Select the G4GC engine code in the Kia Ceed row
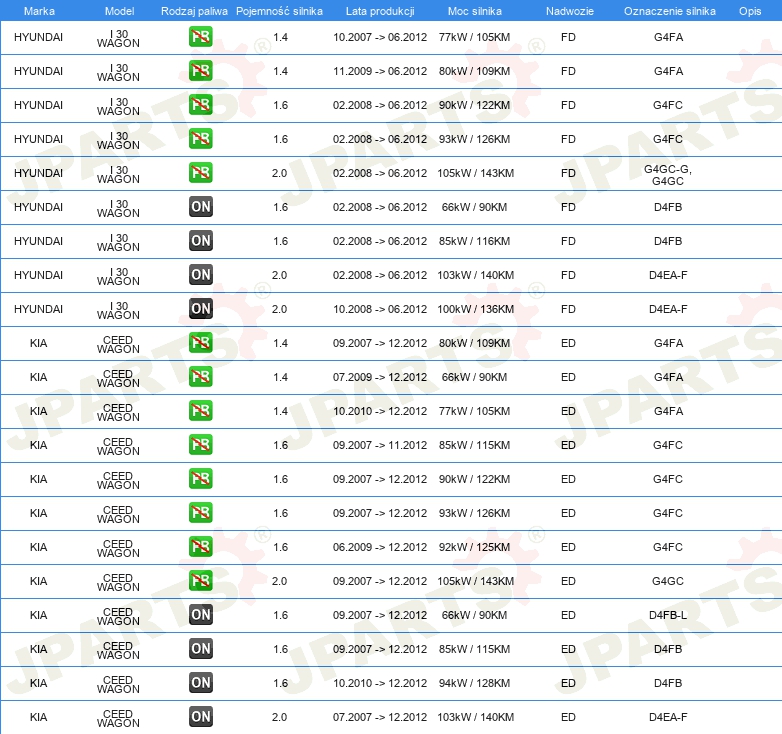The height and width of the screenshot is (734, 782). pos(668,581)
